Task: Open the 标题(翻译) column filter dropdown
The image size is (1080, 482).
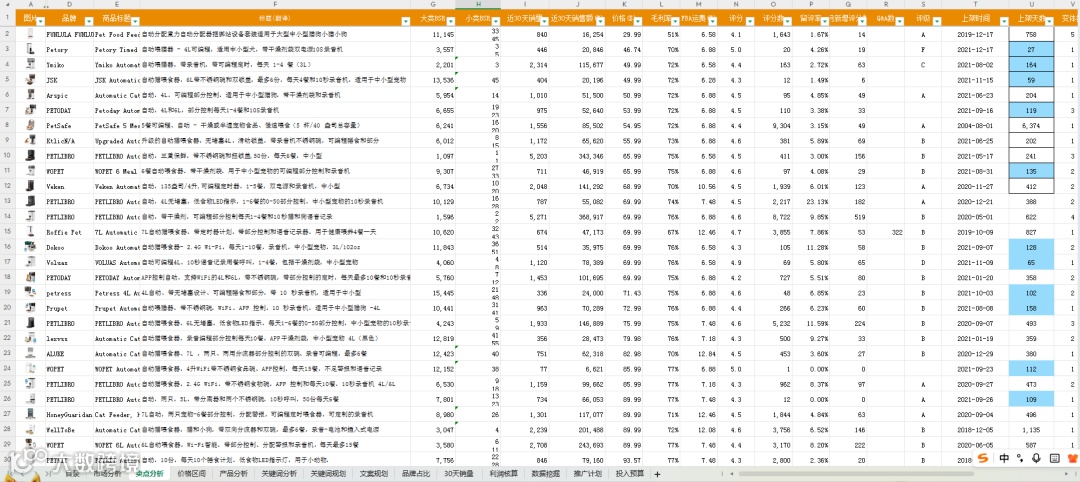Action: point(406,21)
